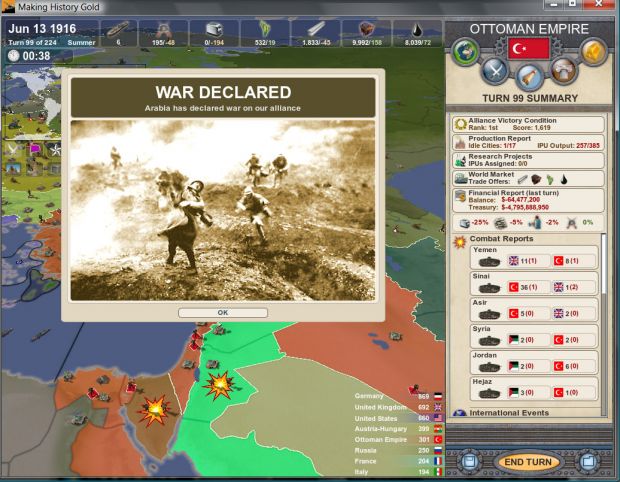620x482 pixels.
Task: Collapse the Combat Reports section header
Action: click(x=501, y=239)
